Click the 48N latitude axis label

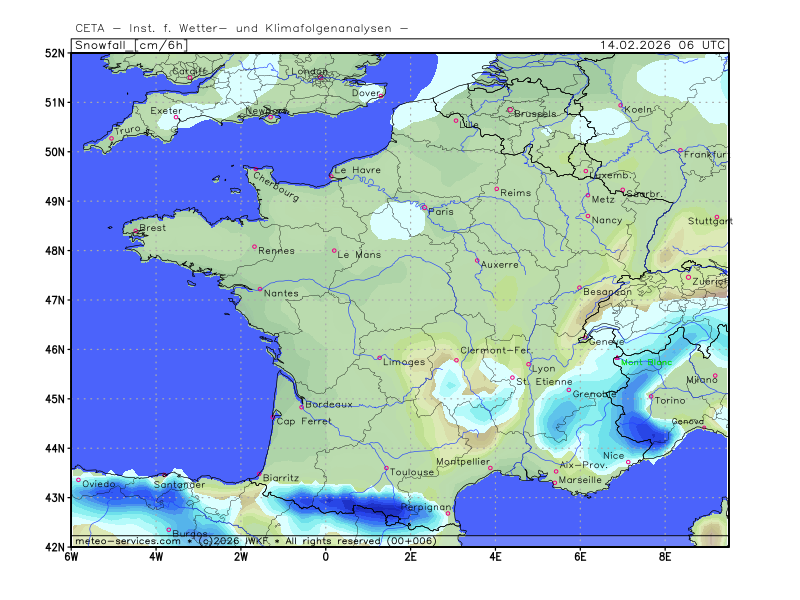53,250
